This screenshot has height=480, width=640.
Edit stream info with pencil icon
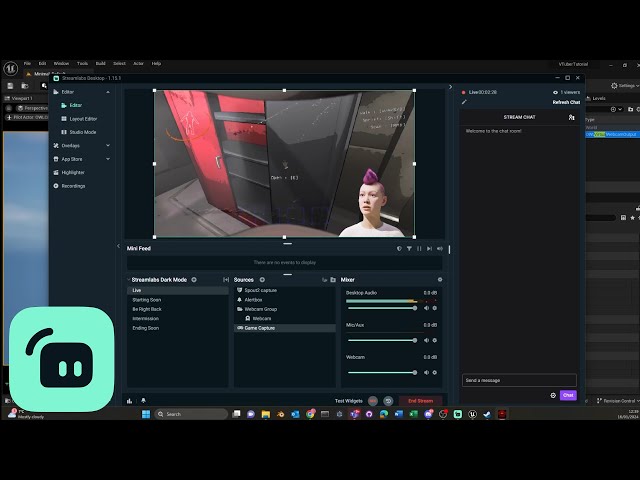[464, 102]
